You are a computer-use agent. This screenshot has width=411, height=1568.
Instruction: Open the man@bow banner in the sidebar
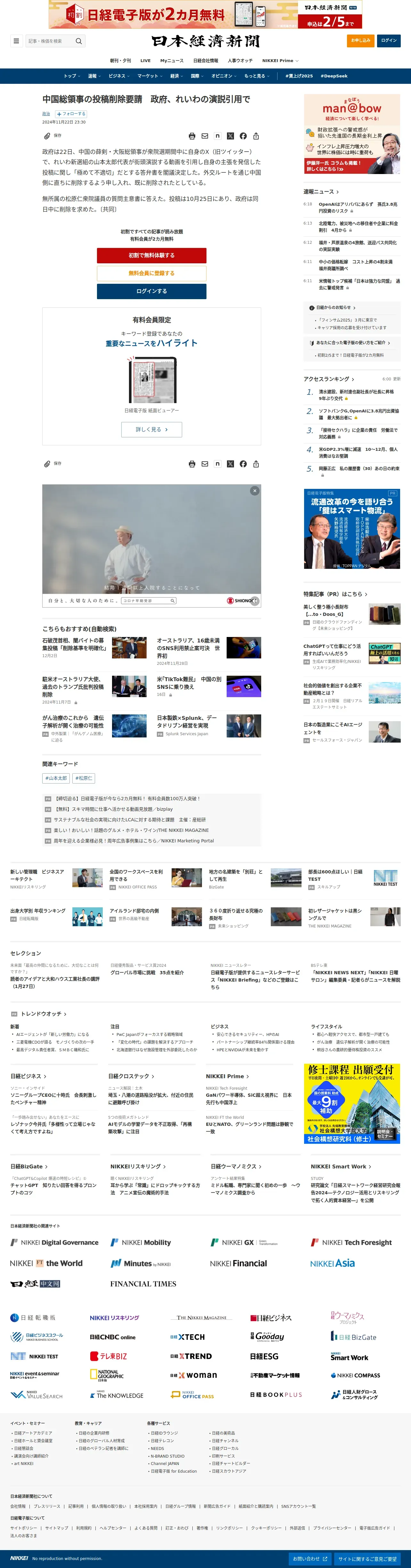pos(352,134)
